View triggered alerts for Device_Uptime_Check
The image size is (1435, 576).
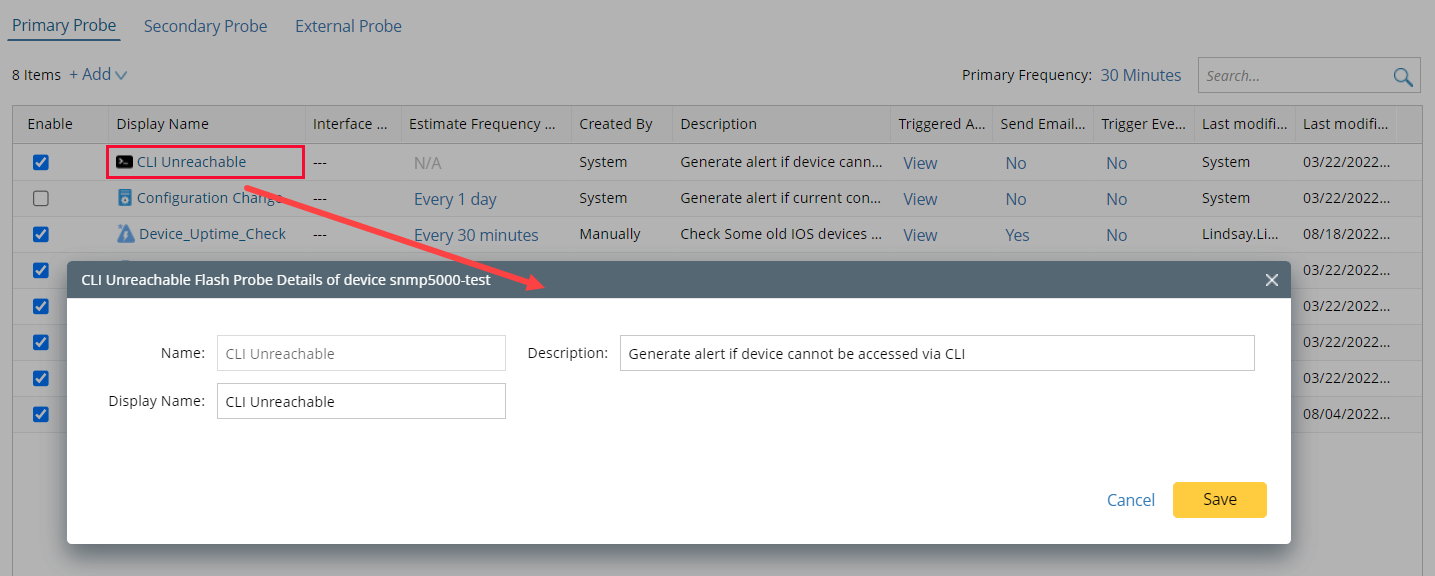[x=919, y=234]
